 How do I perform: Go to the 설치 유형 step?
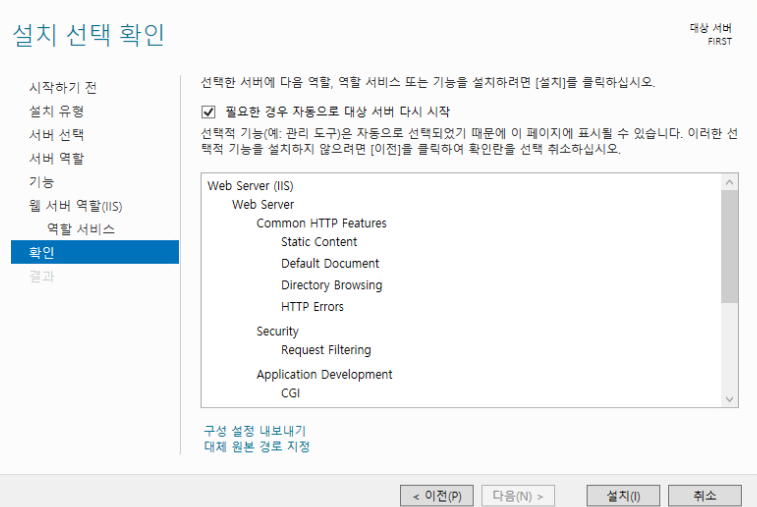pyautogui.click(x=56, y=111)
